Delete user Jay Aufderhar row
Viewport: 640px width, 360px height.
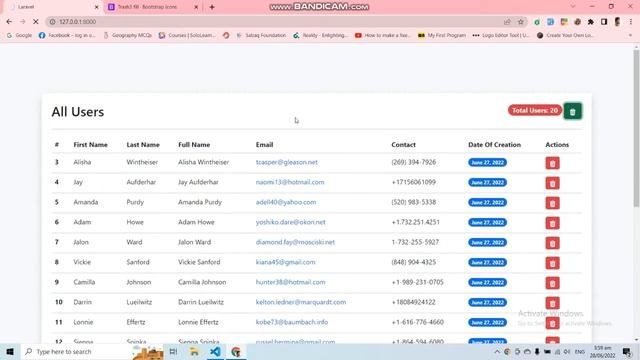[x=552, y=183]
